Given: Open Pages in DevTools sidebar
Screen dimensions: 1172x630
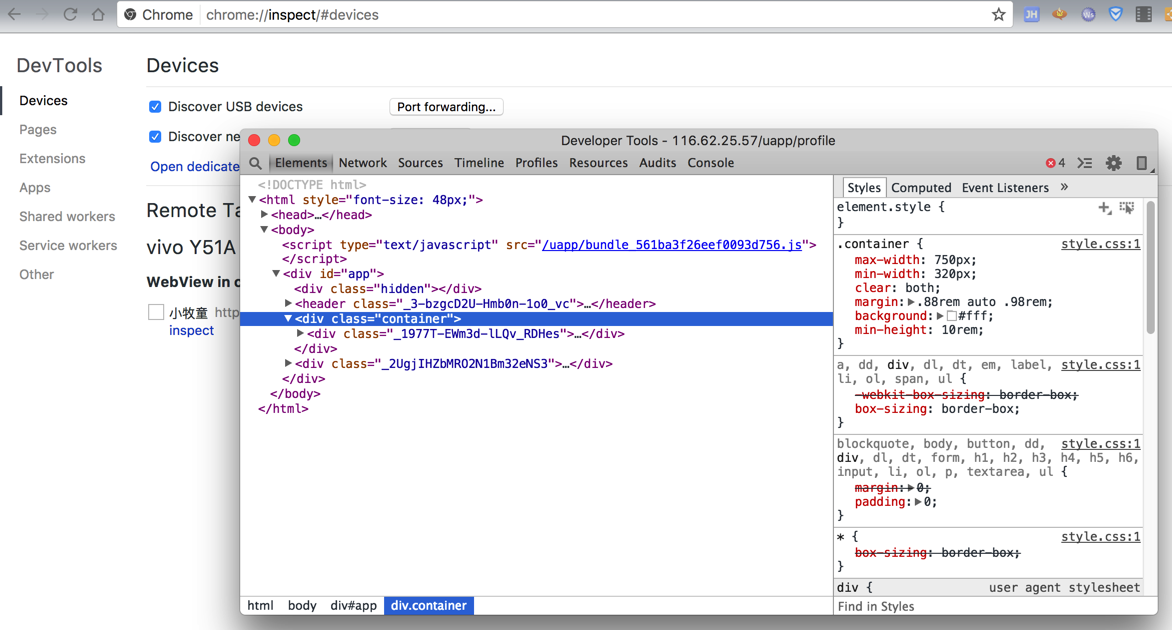Looking at the screenshot, I should pos(38,129).
